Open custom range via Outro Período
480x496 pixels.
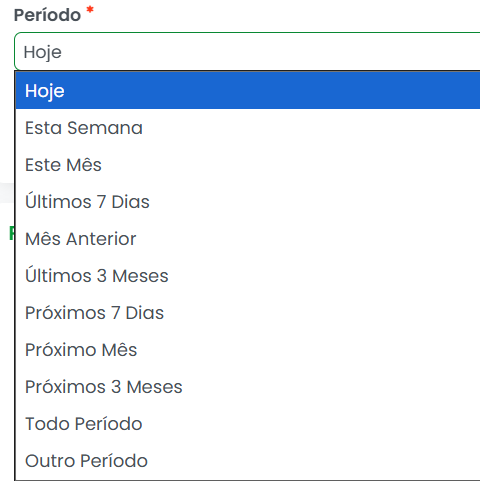(x=248, y=461)
